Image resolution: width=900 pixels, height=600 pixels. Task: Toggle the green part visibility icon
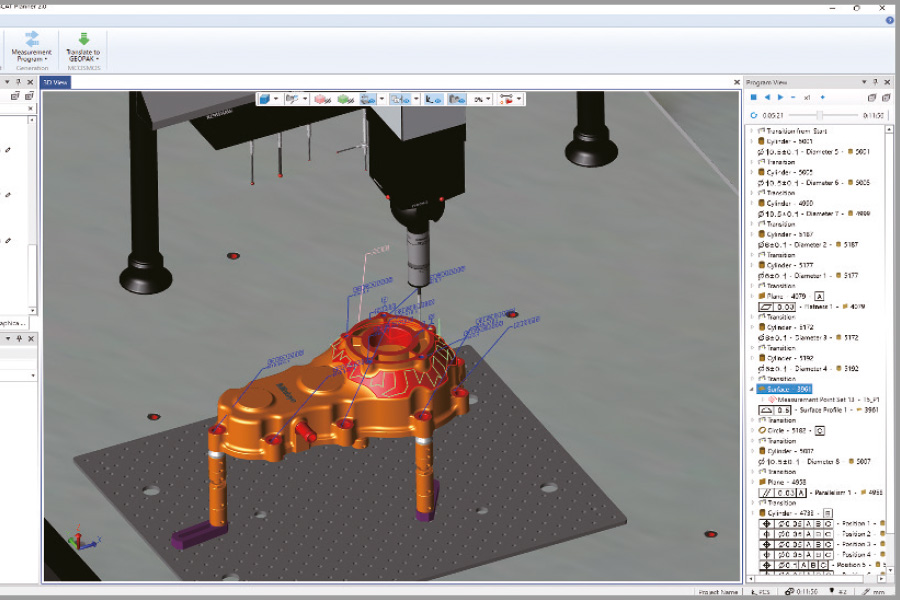(x=345, y=99)
